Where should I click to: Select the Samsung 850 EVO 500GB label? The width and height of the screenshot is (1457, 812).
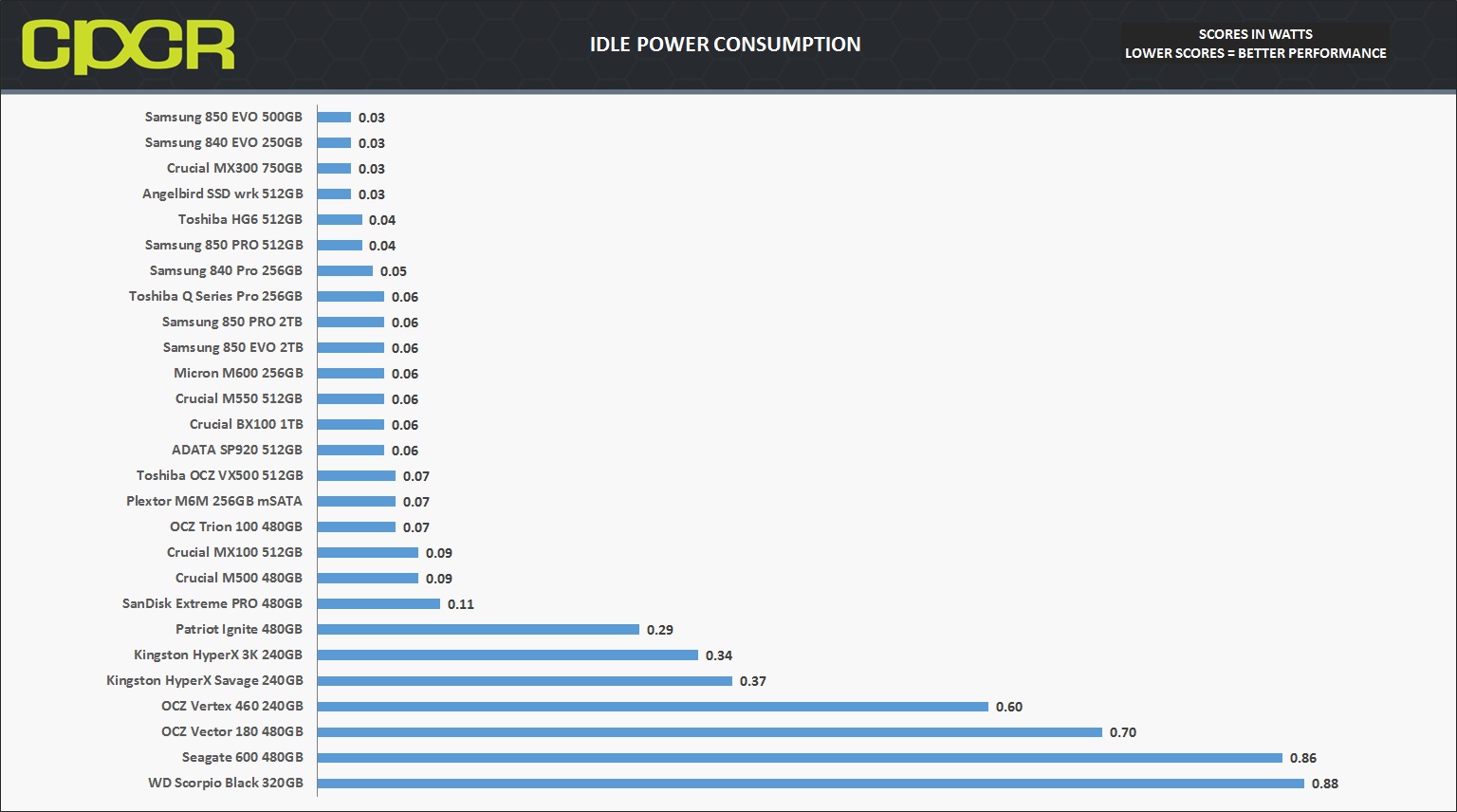[224, 117]
